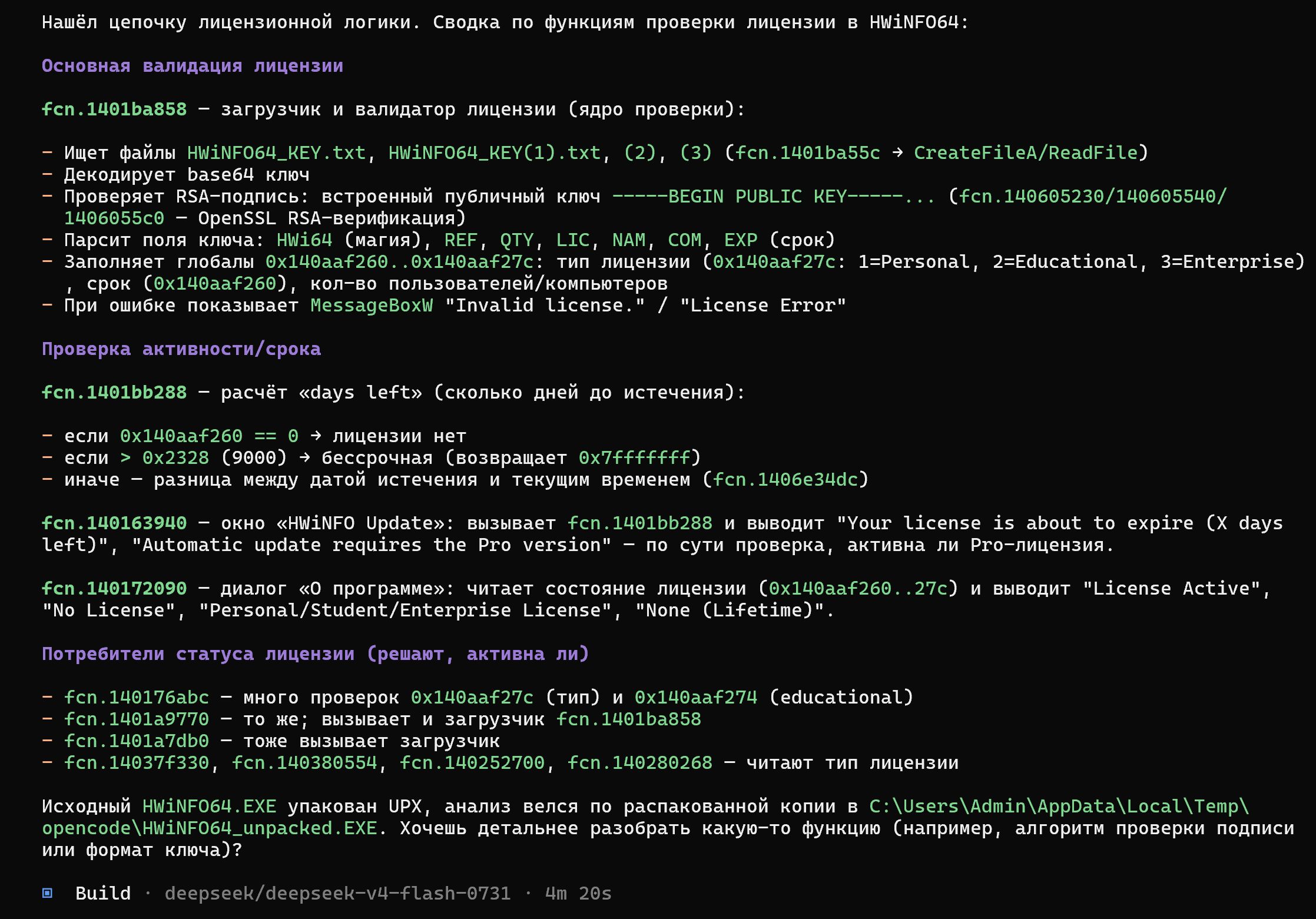Click key field 'LIC'
The image size is (1316, 919).
click(573, 240)
